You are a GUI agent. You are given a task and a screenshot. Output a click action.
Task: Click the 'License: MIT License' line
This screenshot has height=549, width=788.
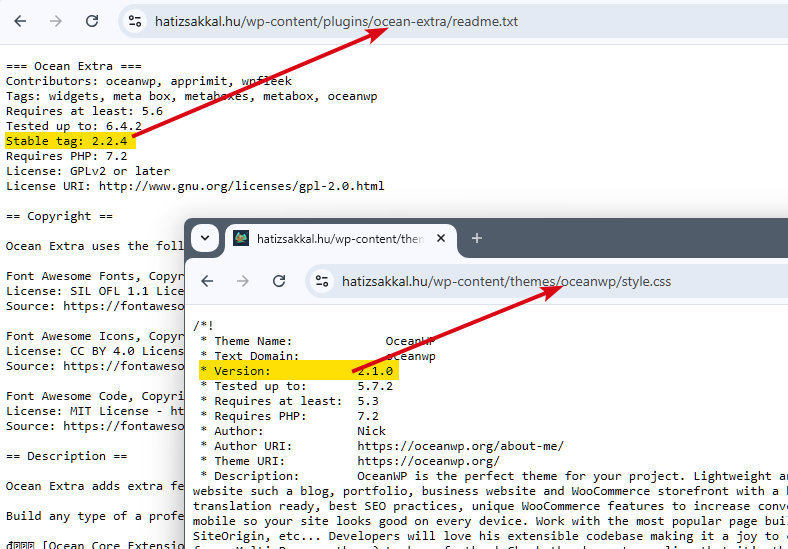95,411
